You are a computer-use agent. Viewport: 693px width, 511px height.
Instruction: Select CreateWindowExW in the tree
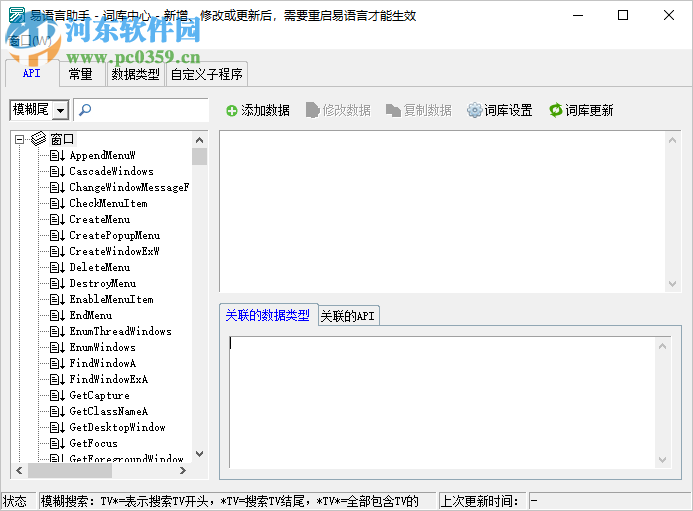pyautogui.click(x=114, y=252)
